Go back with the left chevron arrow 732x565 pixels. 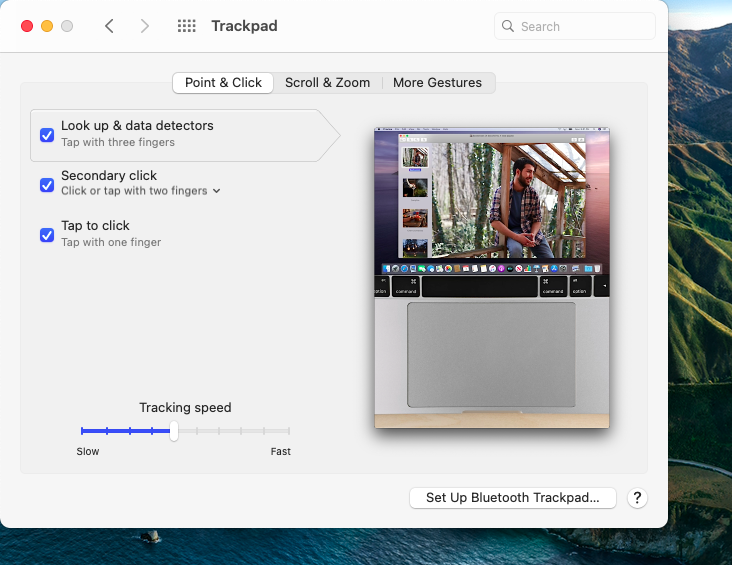(109, 26)
